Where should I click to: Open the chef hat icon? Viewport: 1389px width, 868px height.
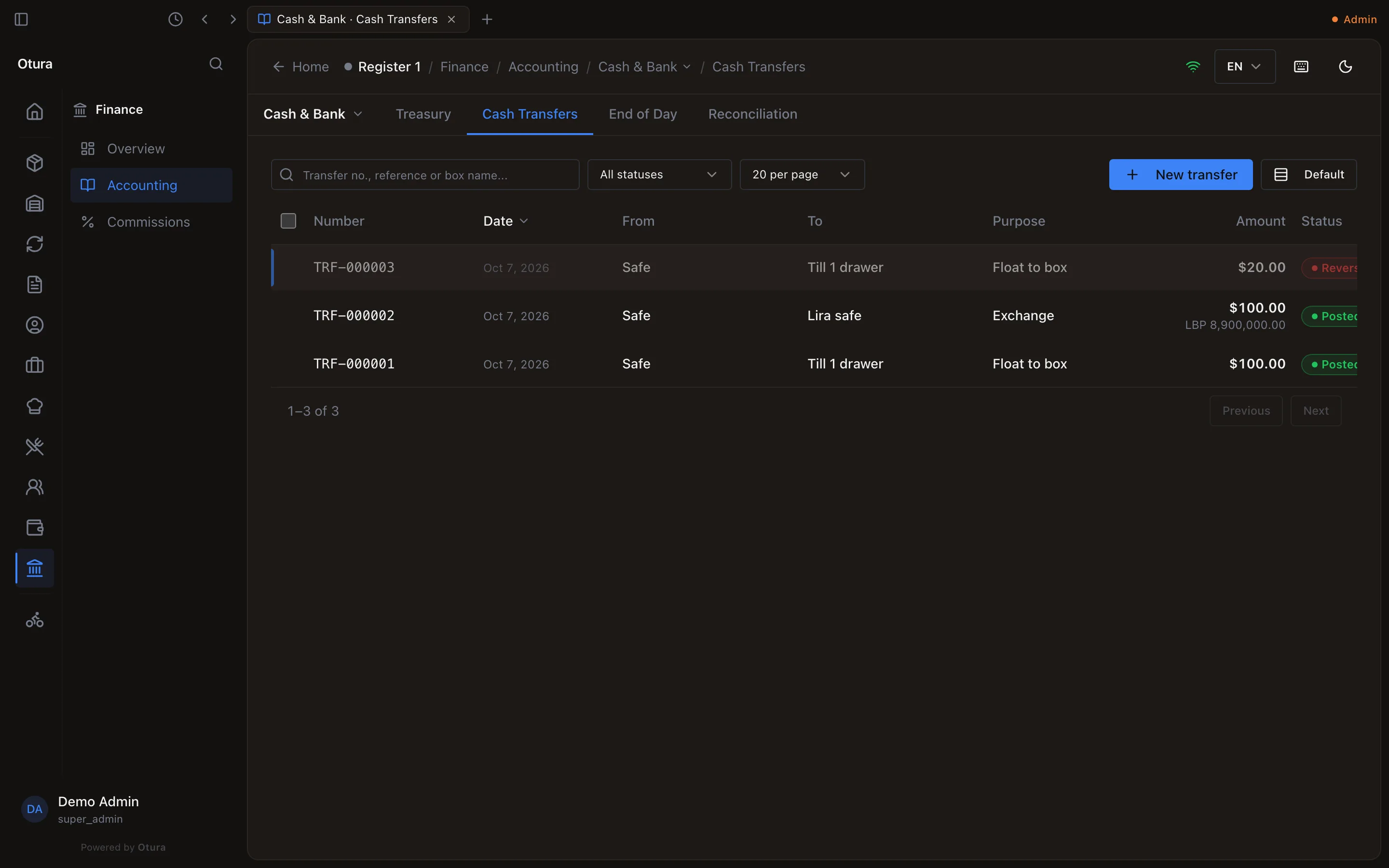click(34, 406)
